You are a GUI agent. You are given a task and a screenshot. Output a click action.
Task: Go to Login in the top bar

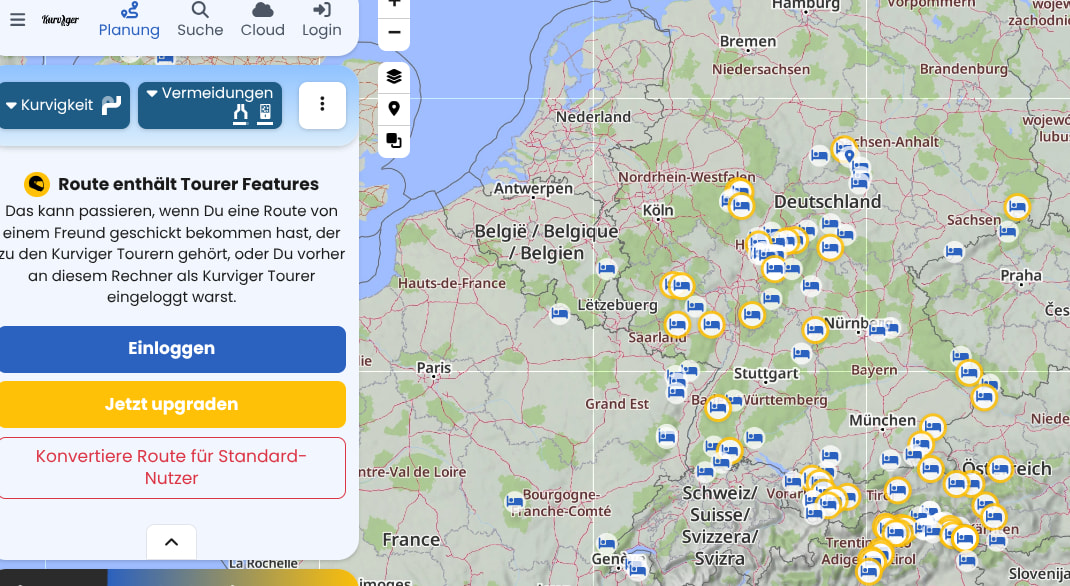[322, 20]
